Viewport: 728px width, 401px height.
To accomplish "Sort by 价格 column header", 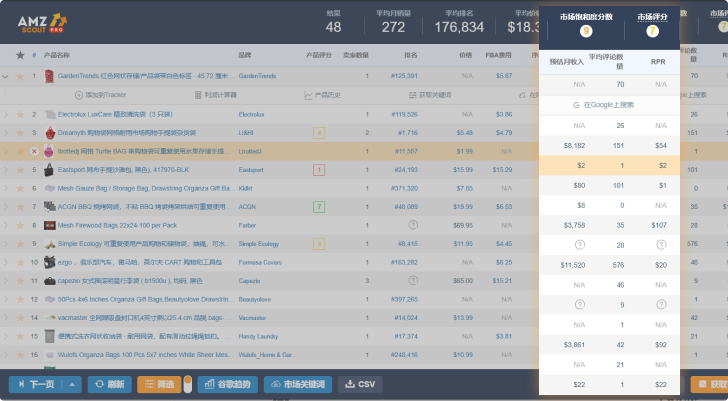I will (466, 55).
